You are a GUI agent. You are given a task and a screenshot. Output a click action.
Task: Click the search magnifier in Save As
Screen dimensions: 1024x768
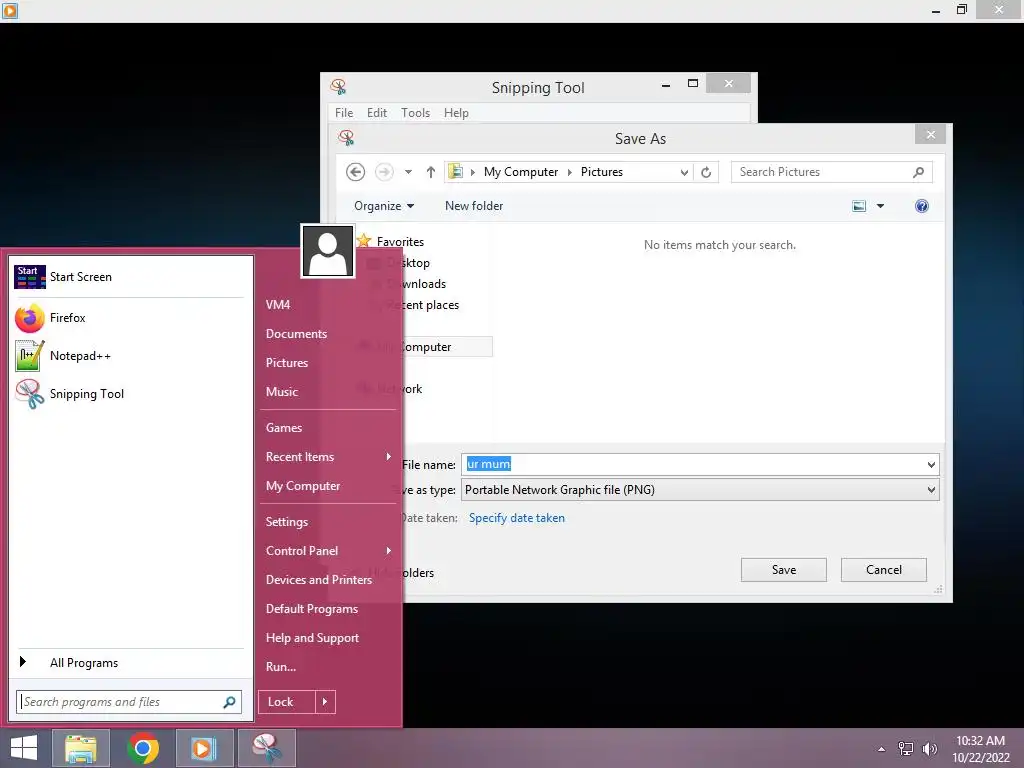tap(918, 172)
